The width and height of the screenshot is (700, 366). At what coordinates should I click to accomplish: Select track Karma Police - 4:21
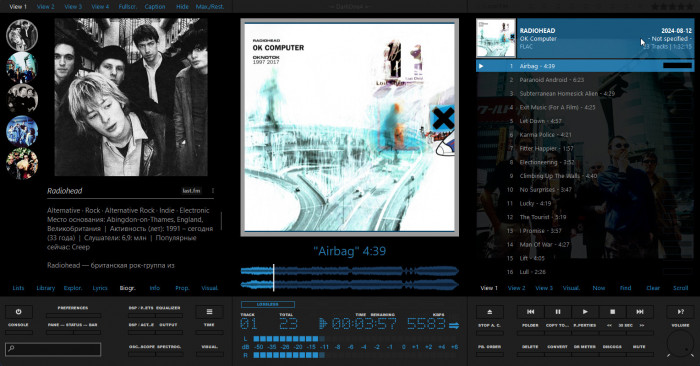click(585, 135)
